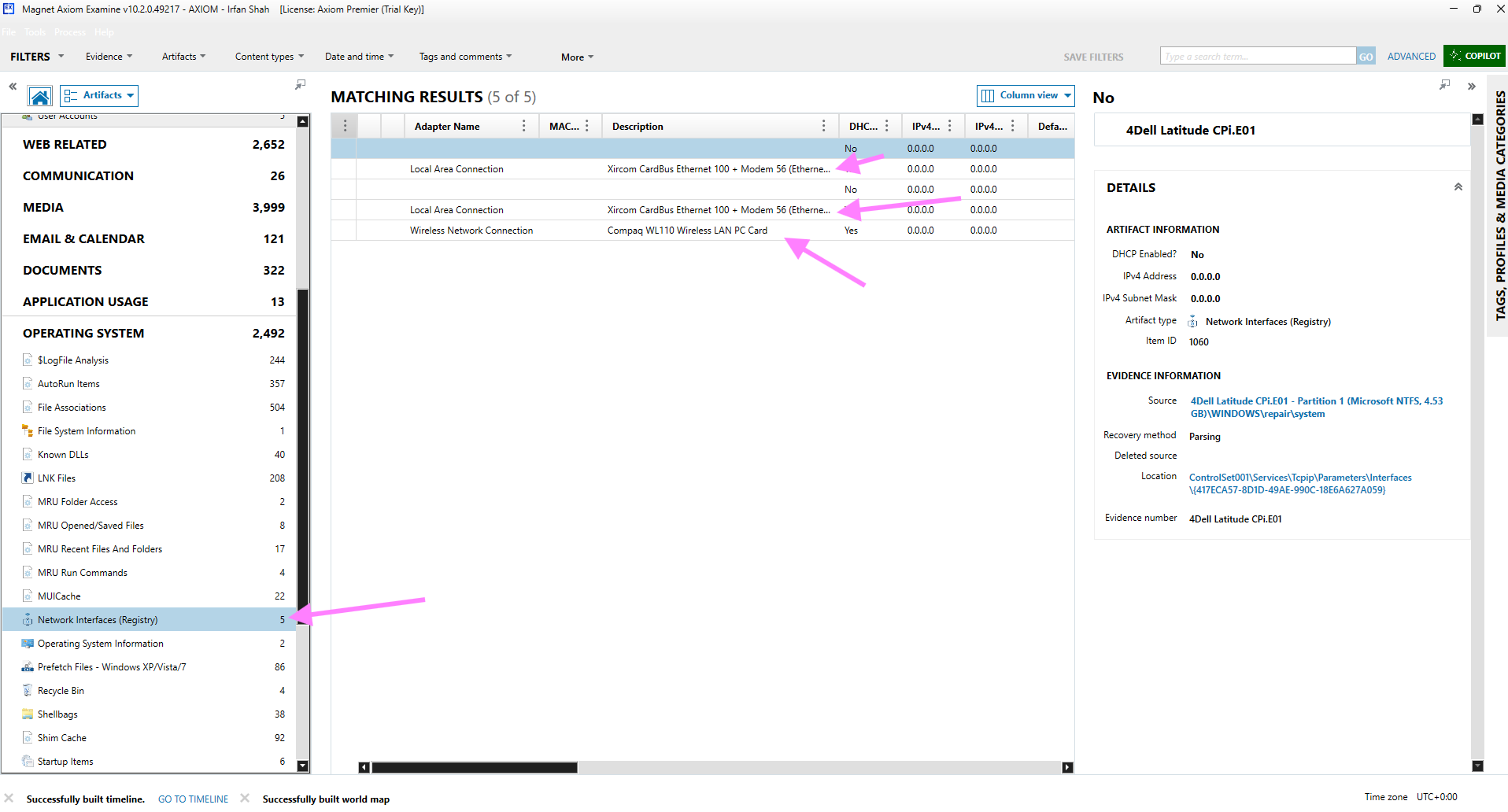Open the Artifacts view dropdown
The image size is (1508, 812).
click(99, 95)
